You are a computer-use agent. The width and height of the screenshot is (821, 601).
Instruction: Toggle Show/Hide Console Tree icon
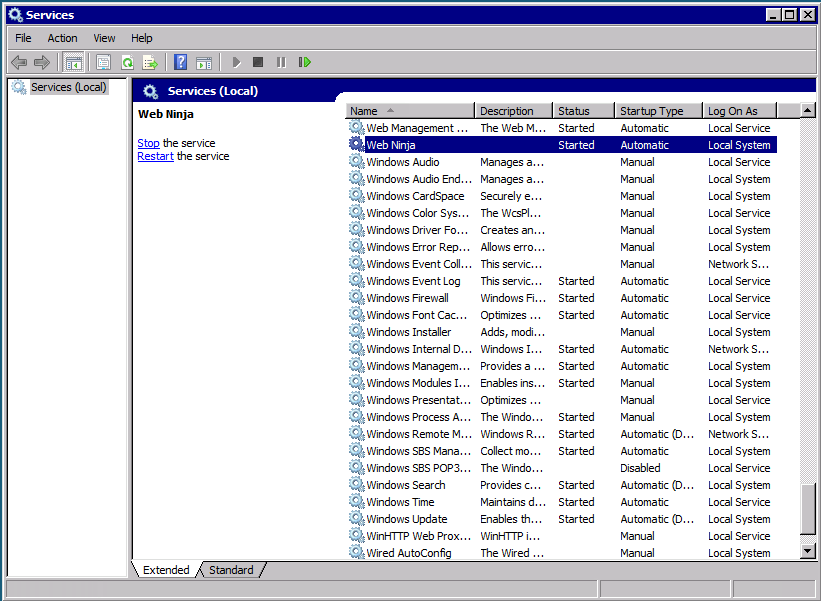[x=74, y=62]
